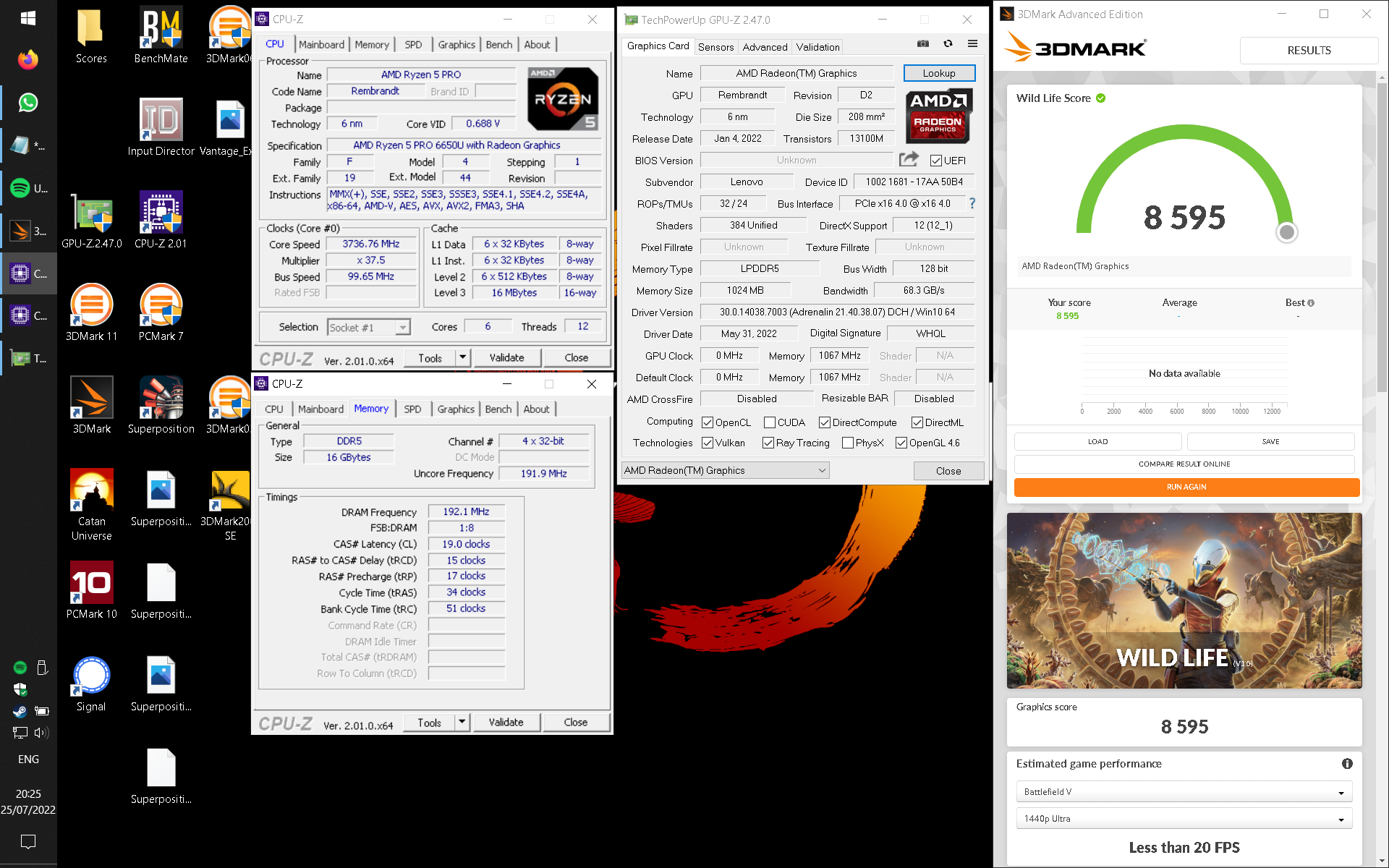The height and width of the screenshot is (868, 1389).
Task: Open RESULTS tab in 3DMark
Action: pos(1309,50)
